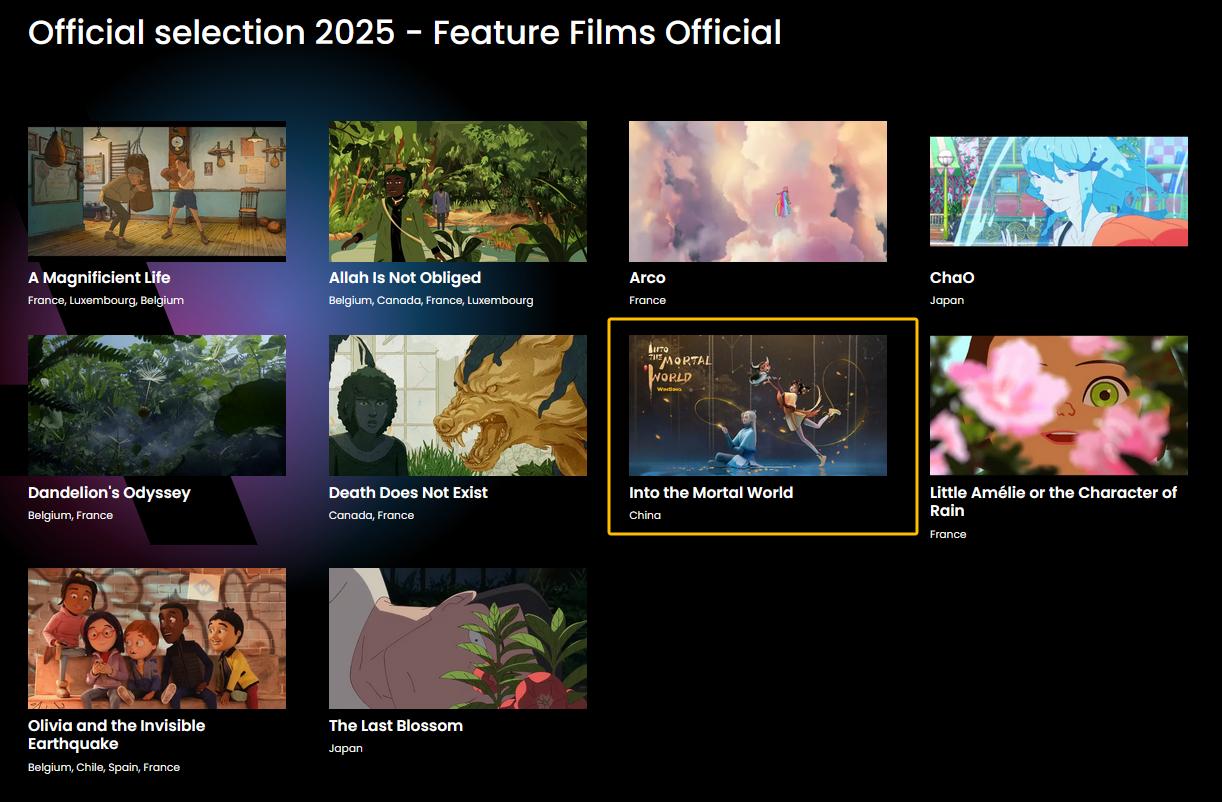Select Little Amélie or the Character of Rain title
The image size is (1222, 802).
click(1053, 501)
